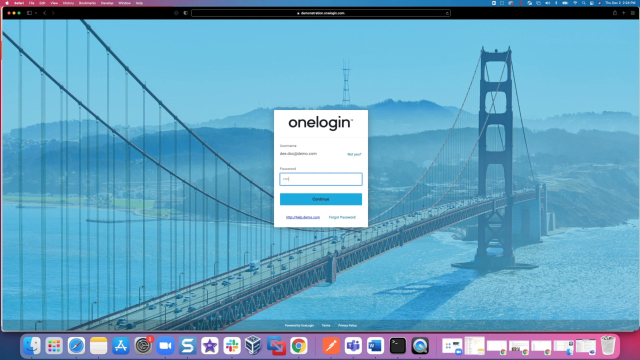Viewport: 640px width, 360px height.
Task: Open the orange pen app in dock
Action: click(x=331, y=346)
